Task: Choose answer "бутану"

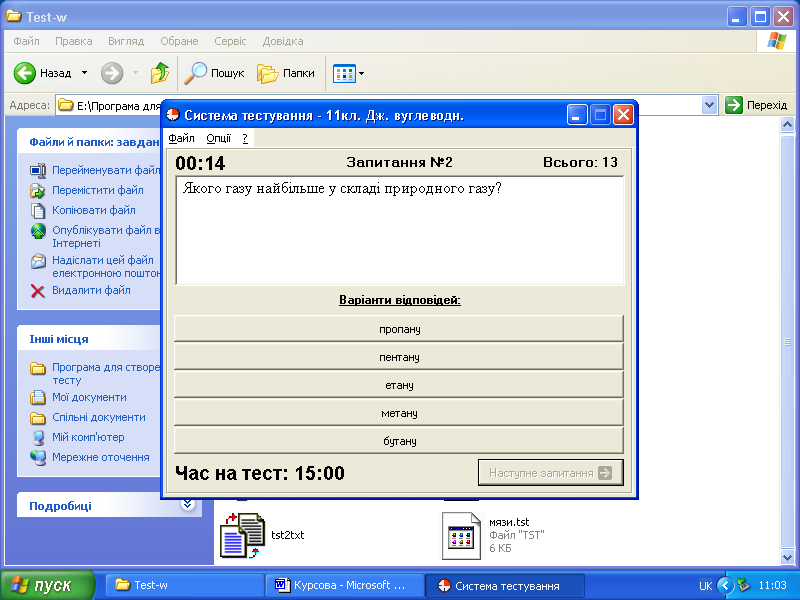Action: 398,440
